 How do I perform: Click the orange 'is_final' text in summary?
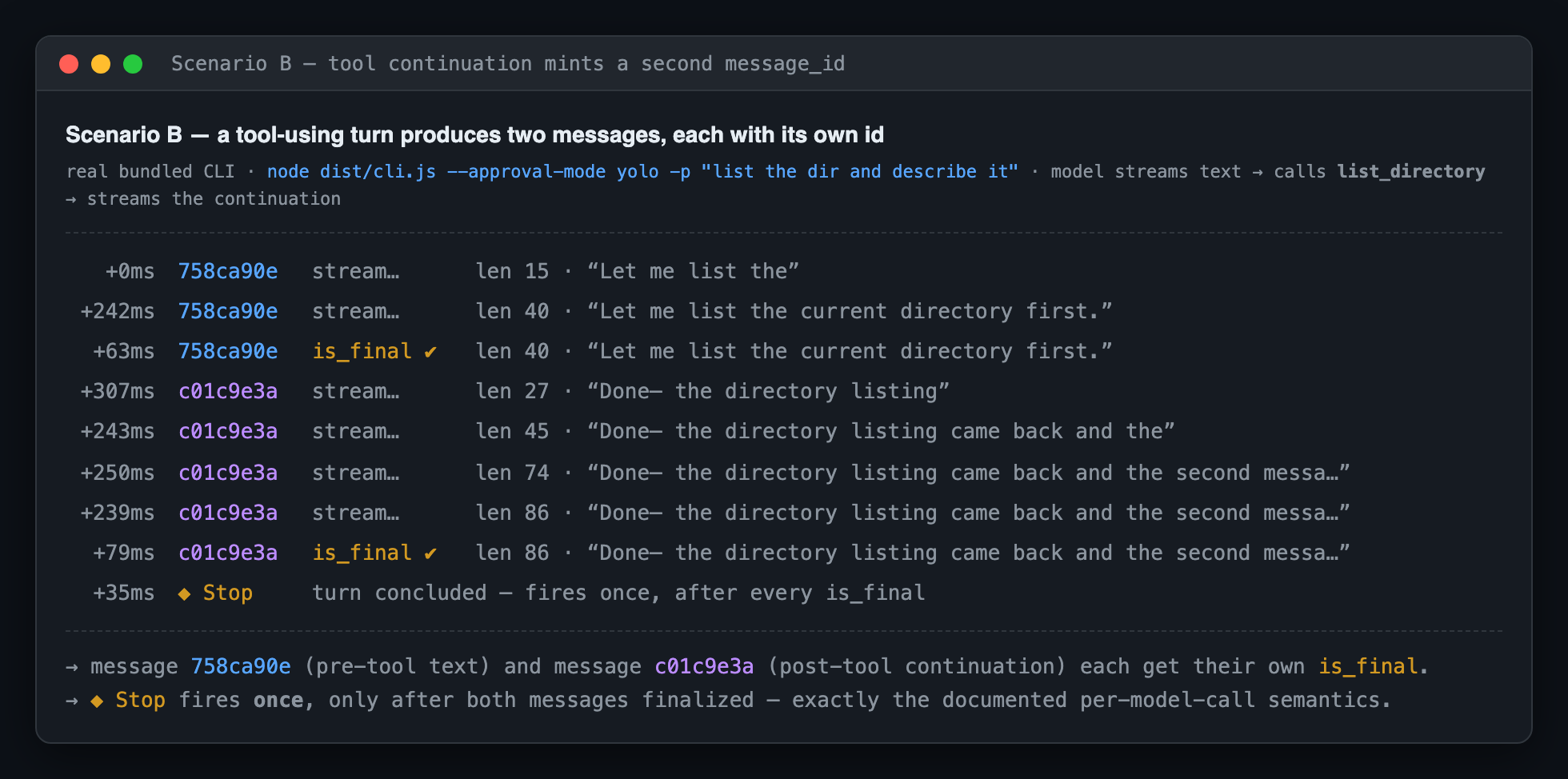pos(1368,666)
